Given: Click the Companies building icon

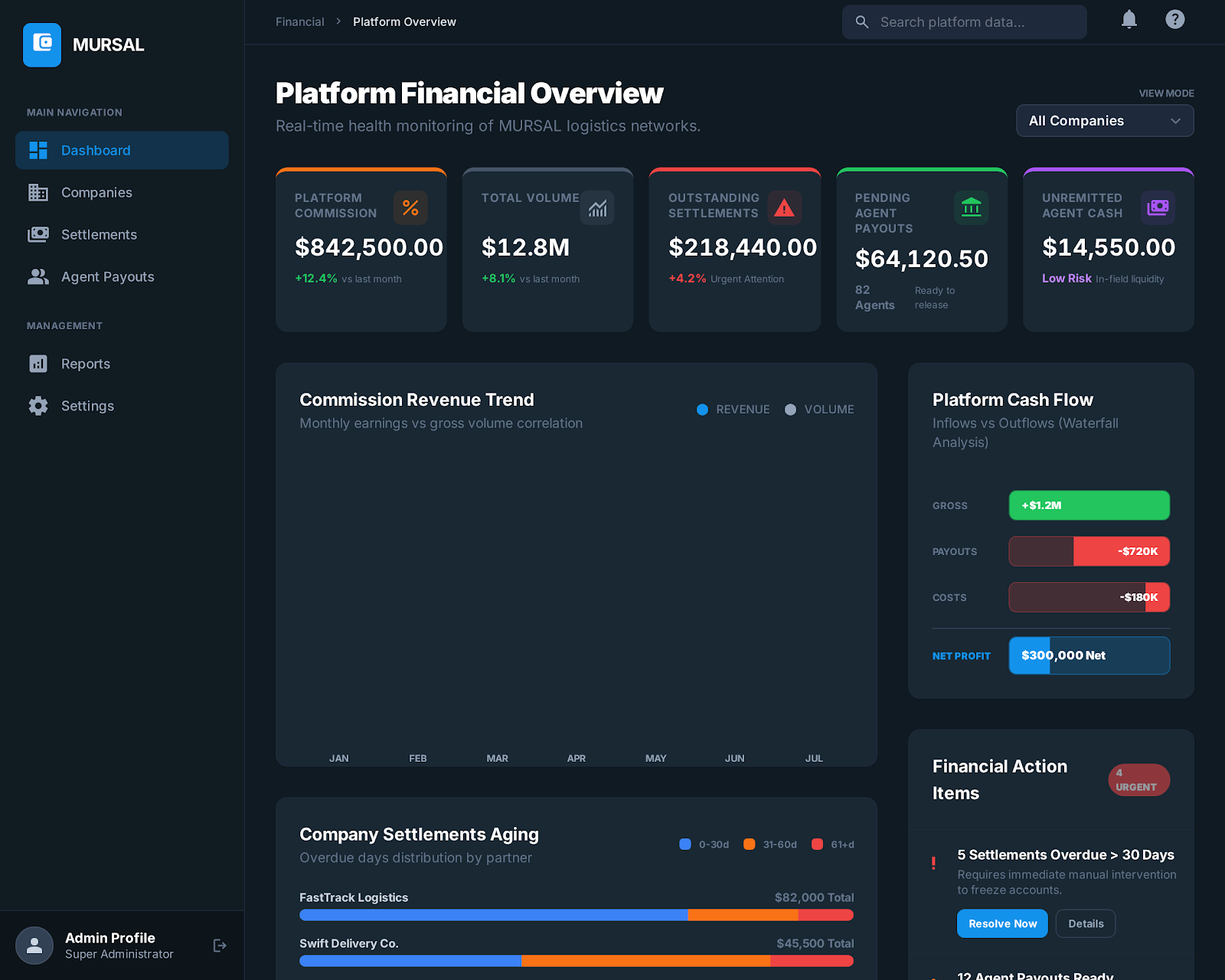Looking at the screenshot, I should click(x=38, y=192).
